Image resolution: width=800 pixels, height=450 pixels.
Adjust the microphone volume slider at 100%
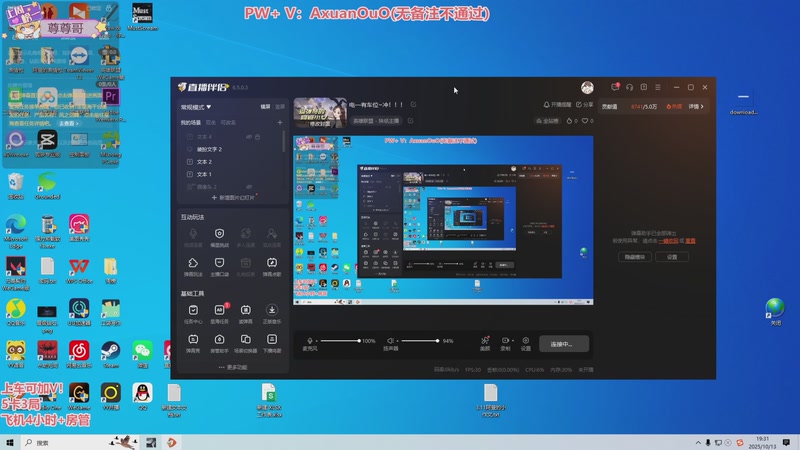340,340
